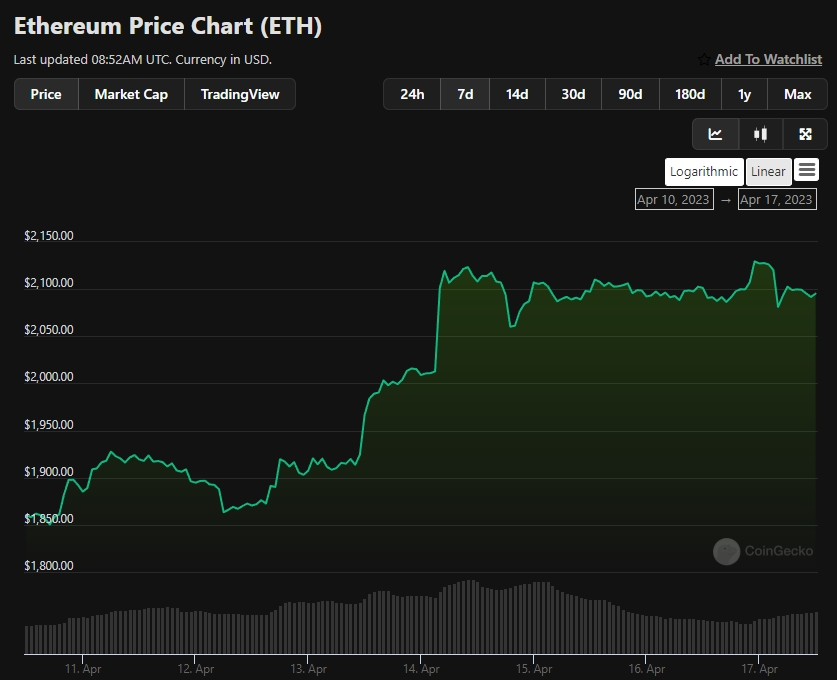
Task: Select the Price tab
Action: [46, 94]
